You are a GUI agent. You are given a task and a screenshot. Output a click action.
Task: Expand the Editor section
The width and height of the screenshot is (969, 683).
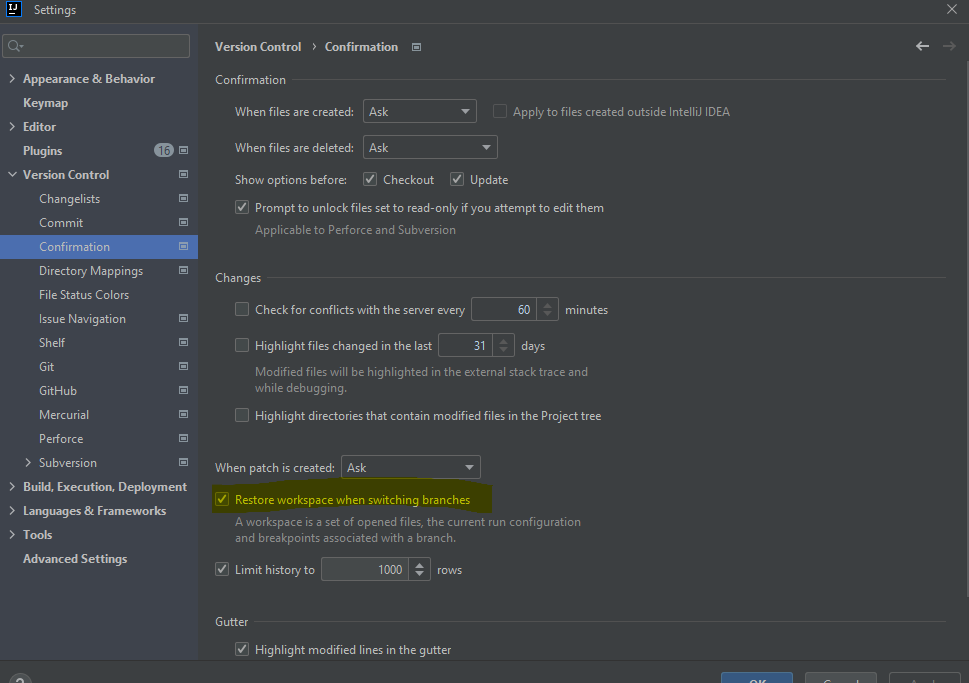[12, 127]
